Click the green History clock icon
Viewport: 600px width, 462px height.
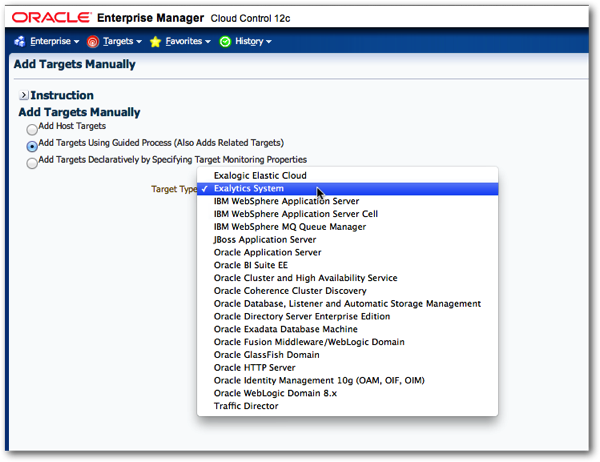[x=225, y=41]
